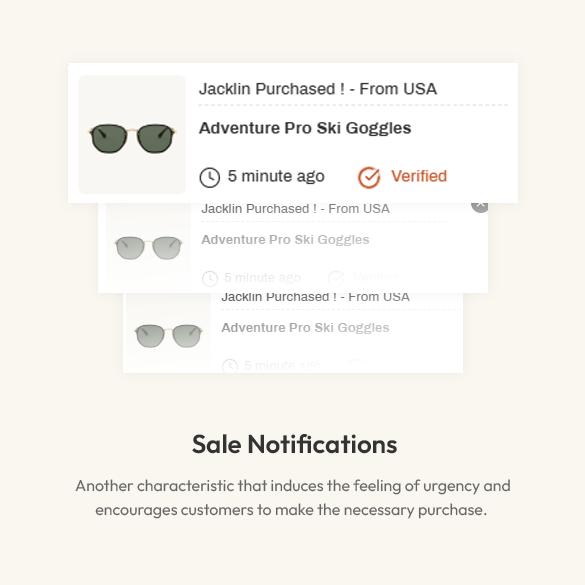This screenshot has width=585, height=585.
Task: Click faded verified check icon in middle card
Action: (x=336, y=278)
